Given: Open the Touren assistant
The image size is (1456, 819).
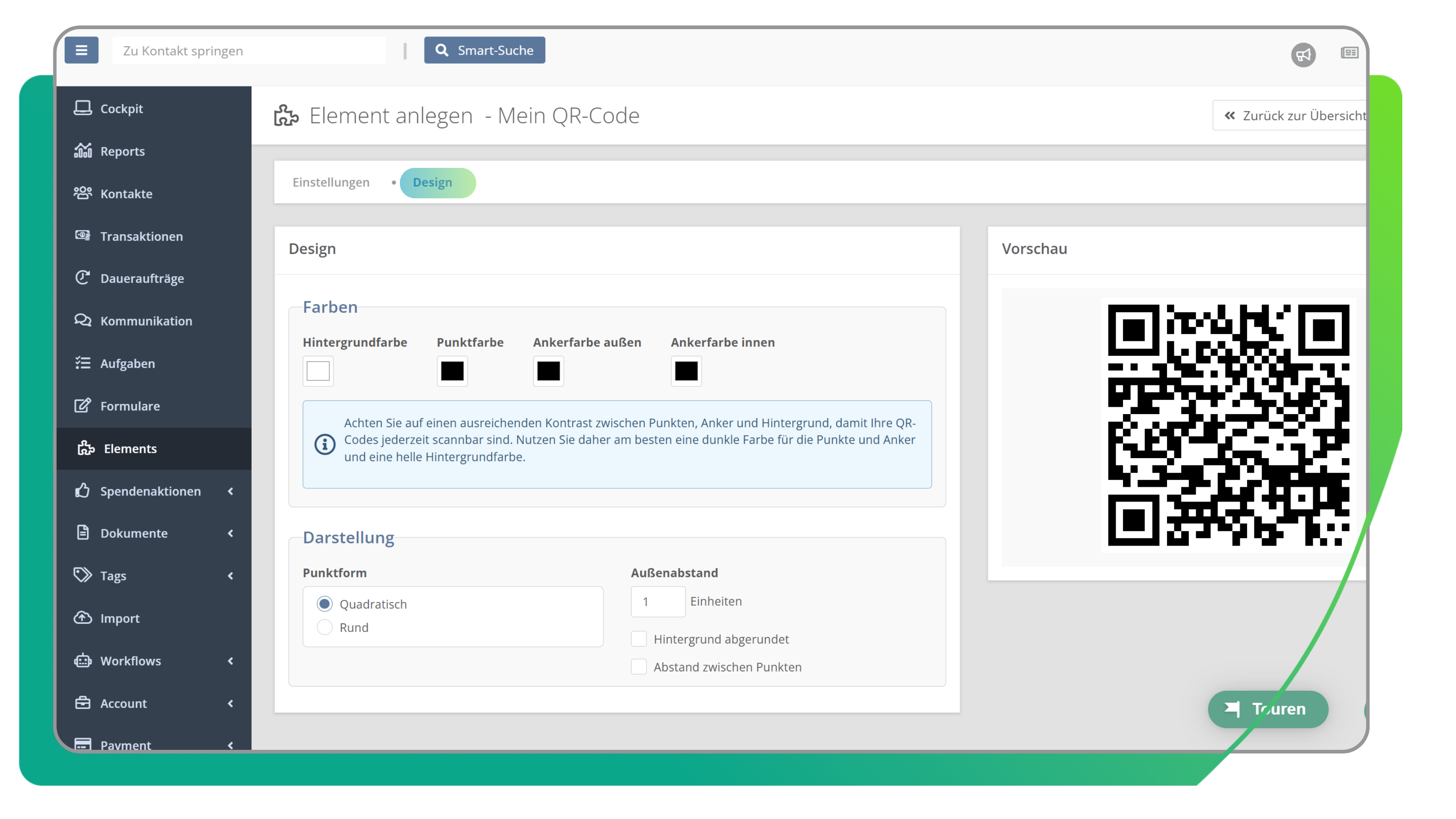Looking at the screenshot, I should 1268,709.
